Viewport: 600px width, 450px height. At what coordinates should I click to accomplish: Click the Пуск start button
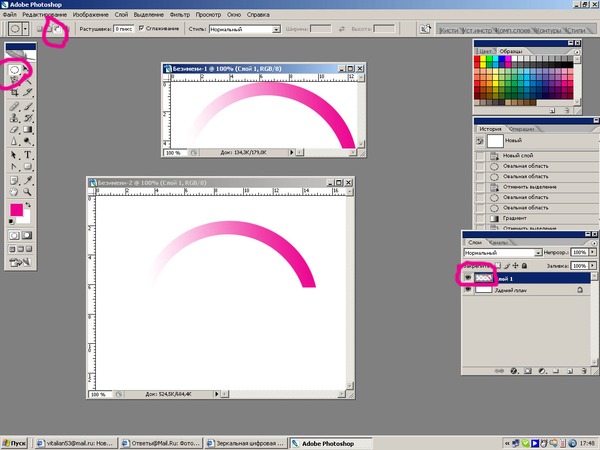coord(14,443)
